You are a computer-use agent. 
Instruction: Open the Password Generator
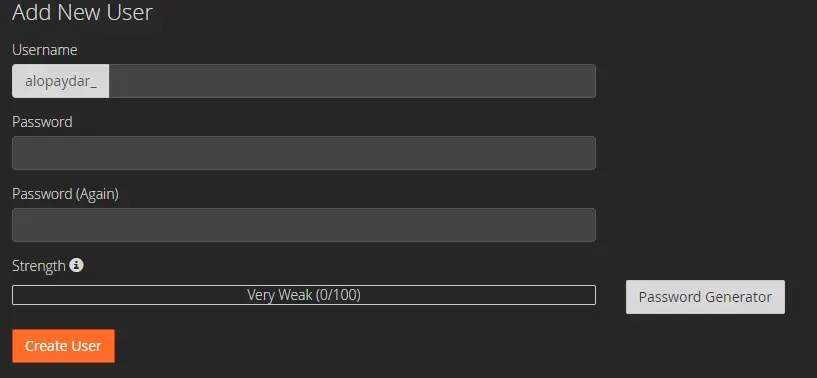(x=705, y=297)
